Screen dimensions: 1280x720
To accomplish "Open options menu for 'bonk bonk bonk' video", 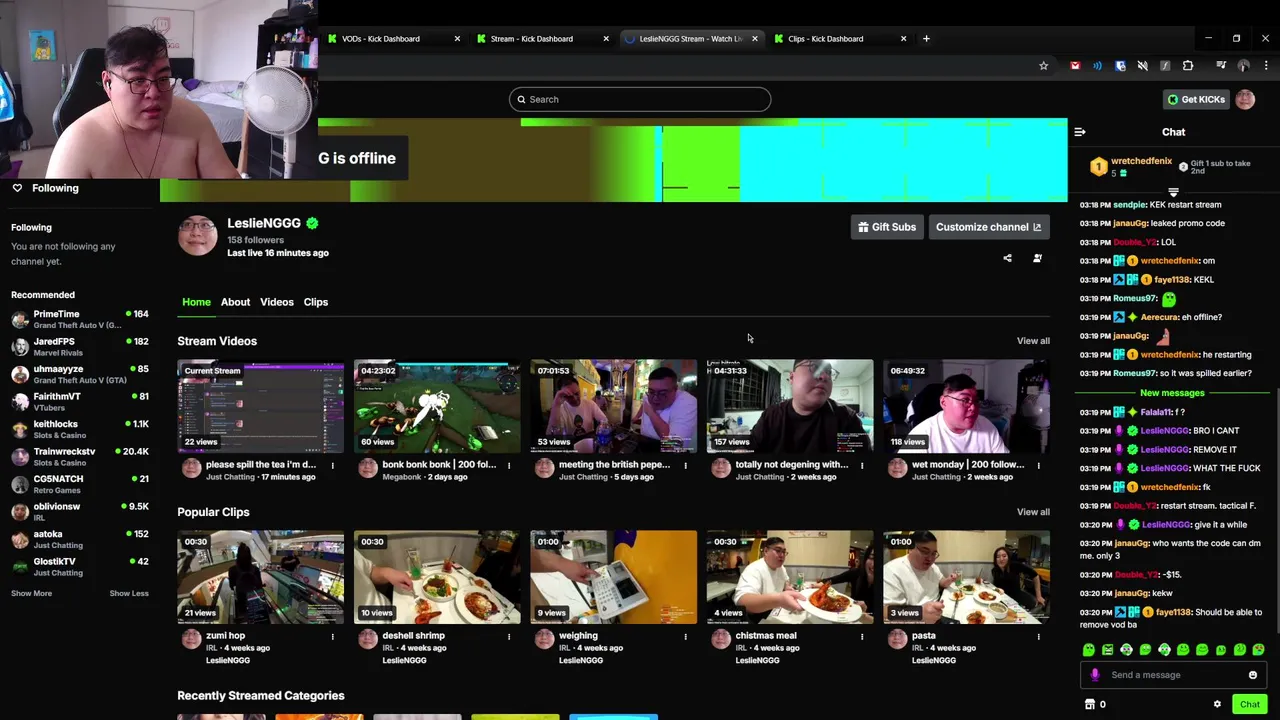I will click(x=508, y=465).
